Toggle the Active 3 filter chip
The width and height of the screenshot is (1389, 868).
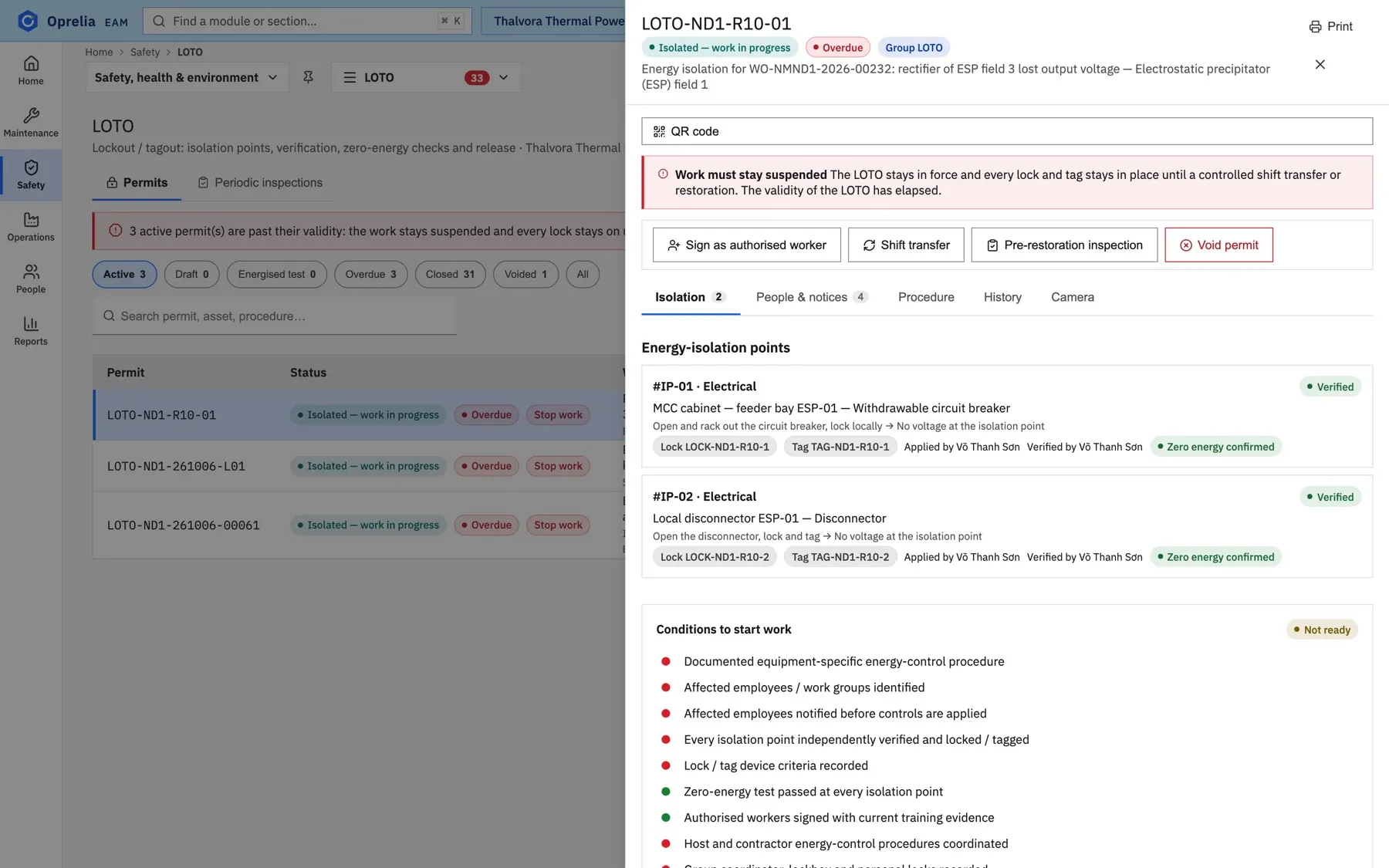click(x=124, y=274)
